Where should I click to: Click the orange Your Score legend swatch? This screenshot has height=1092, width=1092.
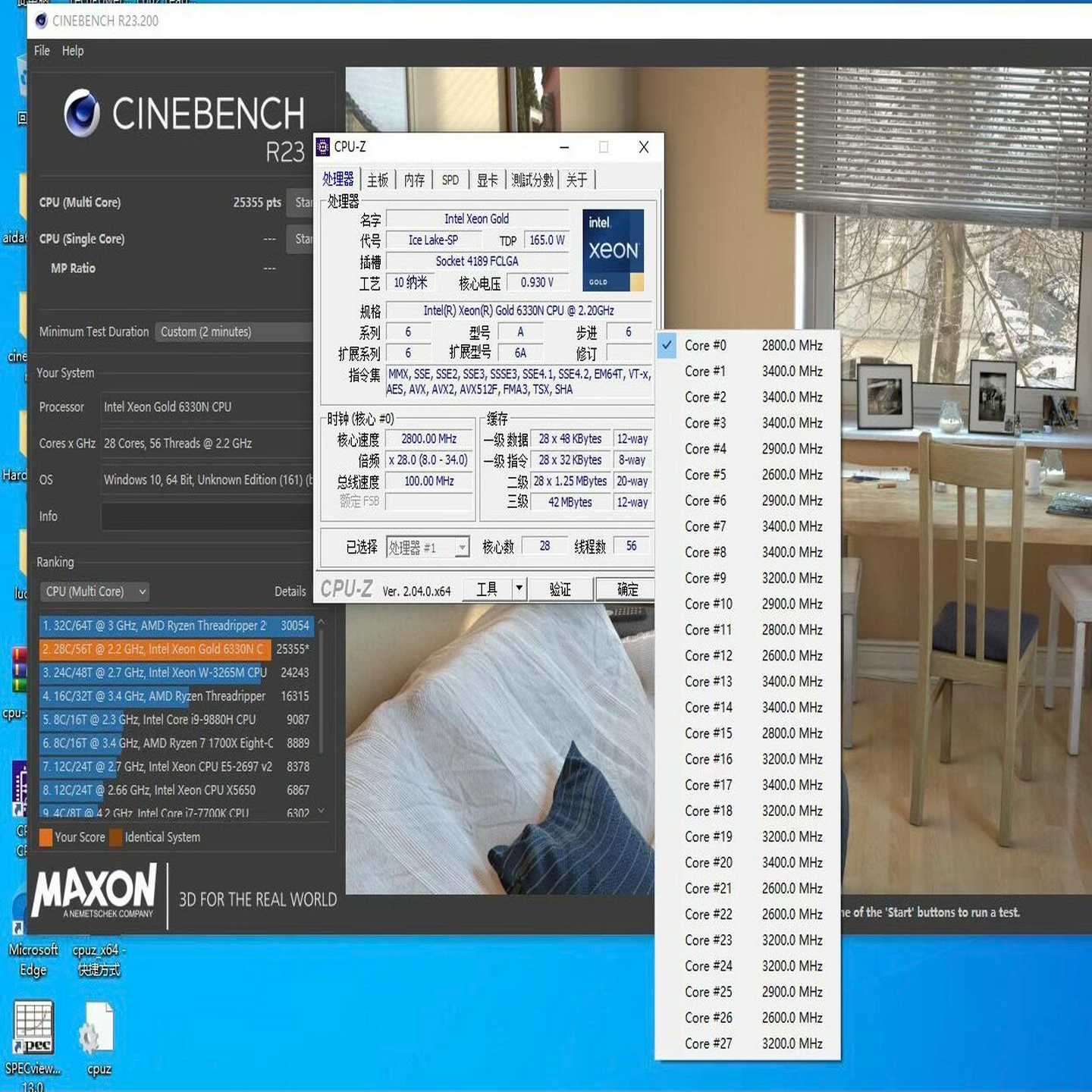[x=45, y=837]
